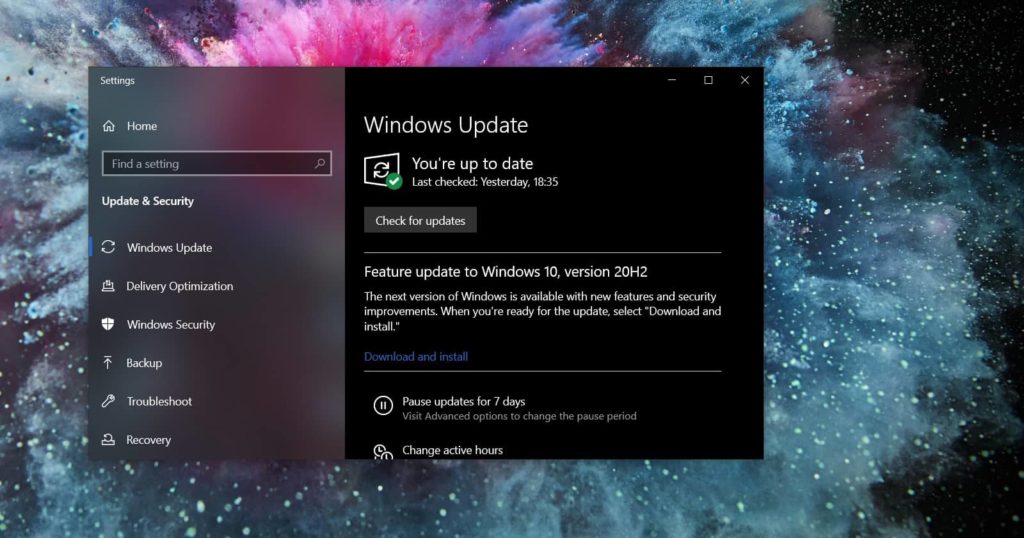The width and height of the screenshot is (1024, 538).
Task: Click the Windows Update sync arrows icon
Action: [x=108, y=247]
